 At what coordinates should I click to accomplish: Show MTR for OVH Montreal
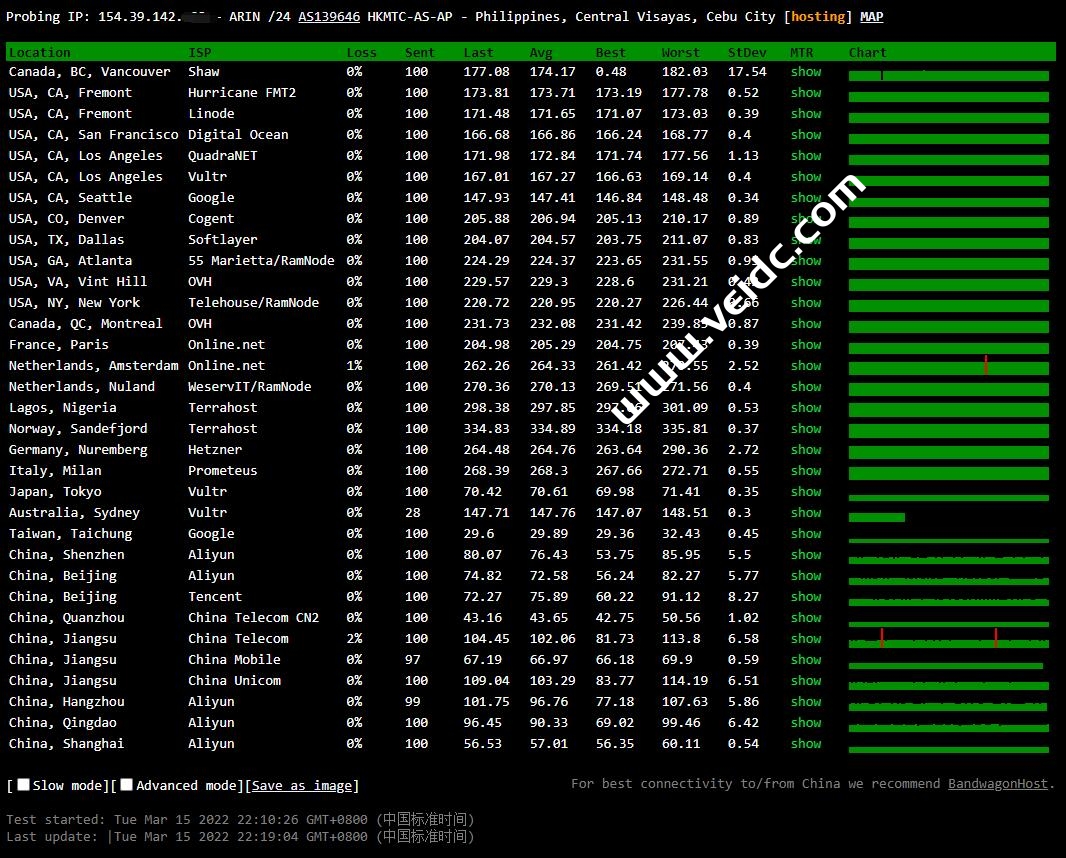click(x=806, y=324)
